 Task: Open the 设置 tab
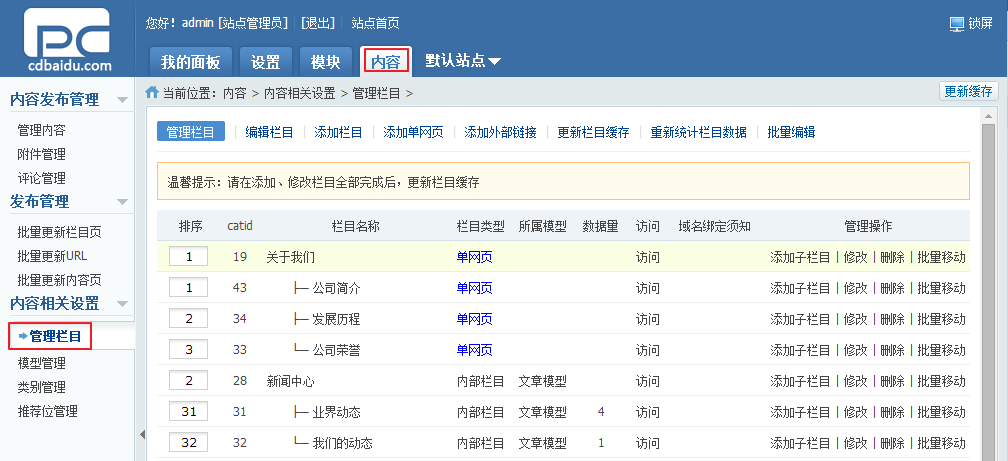pyautogui.click(x=266, y=62)
